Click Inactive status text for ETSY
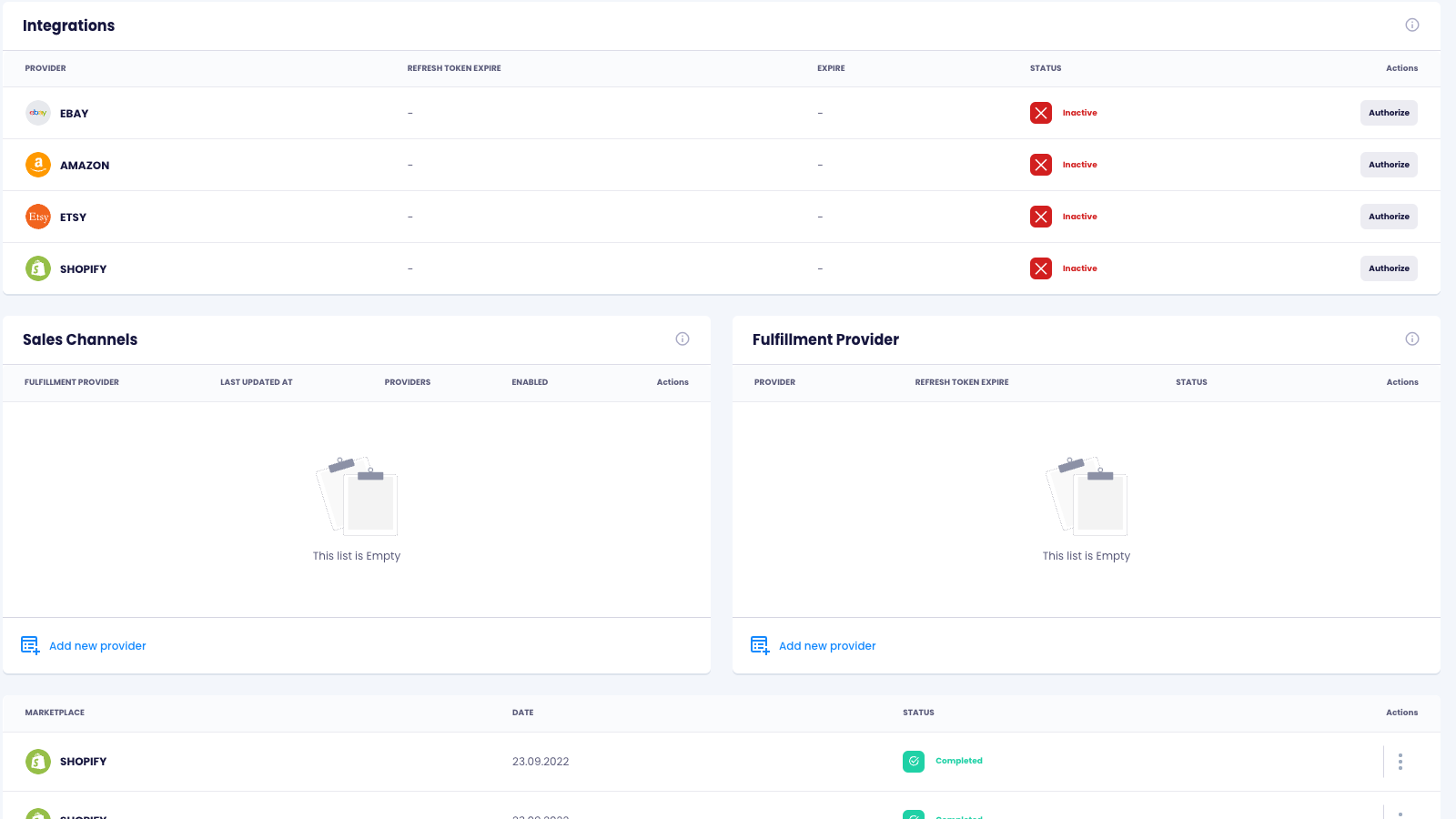 click(x=1080, y=217)
